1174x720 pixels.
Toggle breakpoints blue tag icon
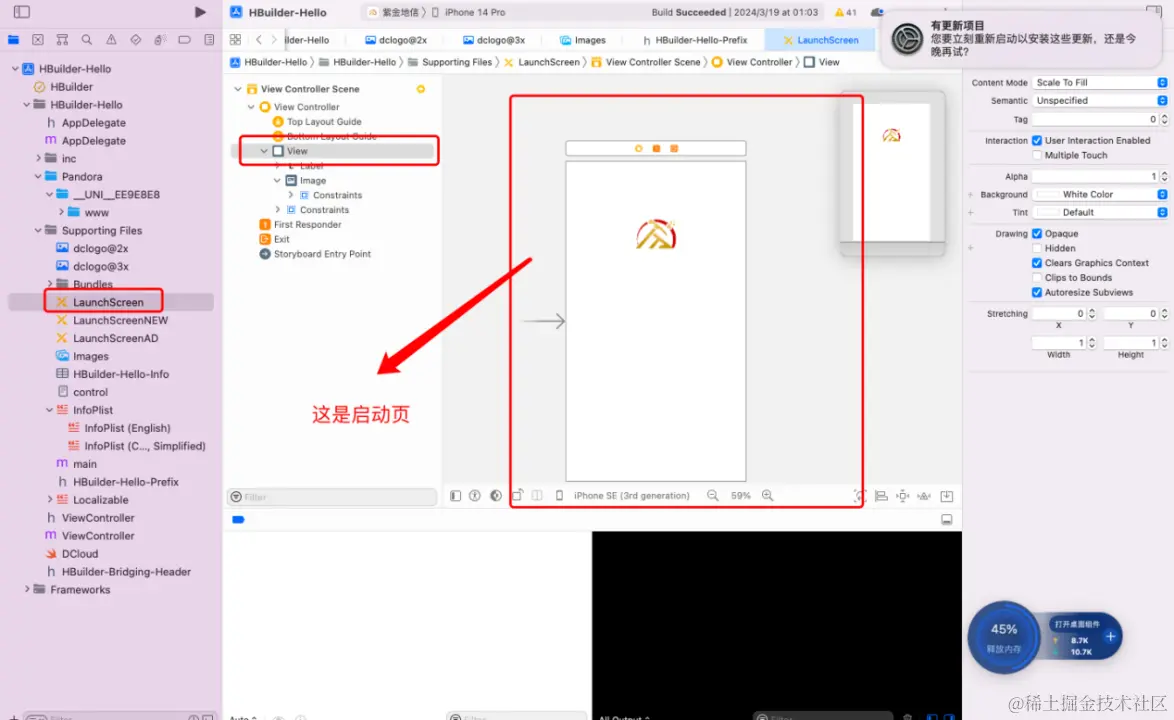tap(238, 519)
